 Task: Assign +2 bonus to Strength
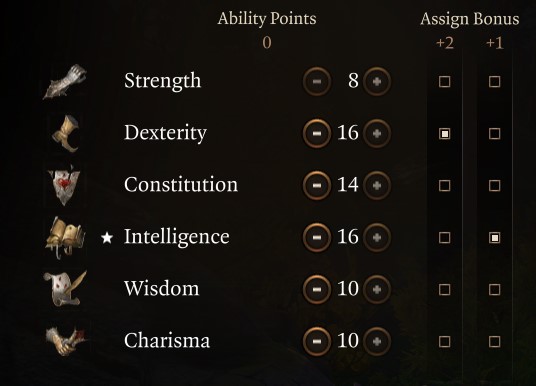pyautogui.click(x=444, y=82)
